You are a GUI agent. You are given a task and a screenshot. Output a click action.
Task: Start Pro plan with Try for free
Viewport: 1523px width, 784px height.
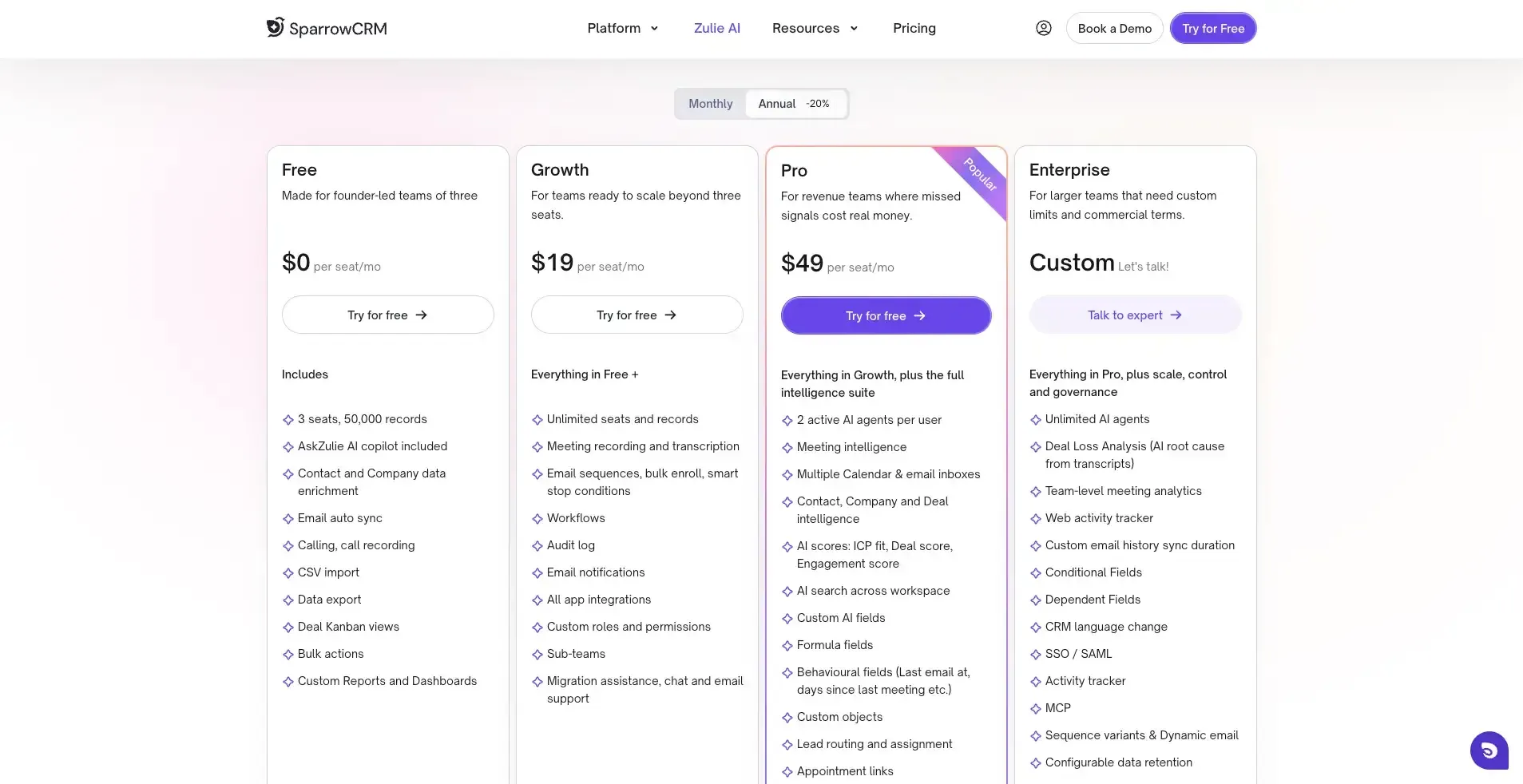point(886,315)
